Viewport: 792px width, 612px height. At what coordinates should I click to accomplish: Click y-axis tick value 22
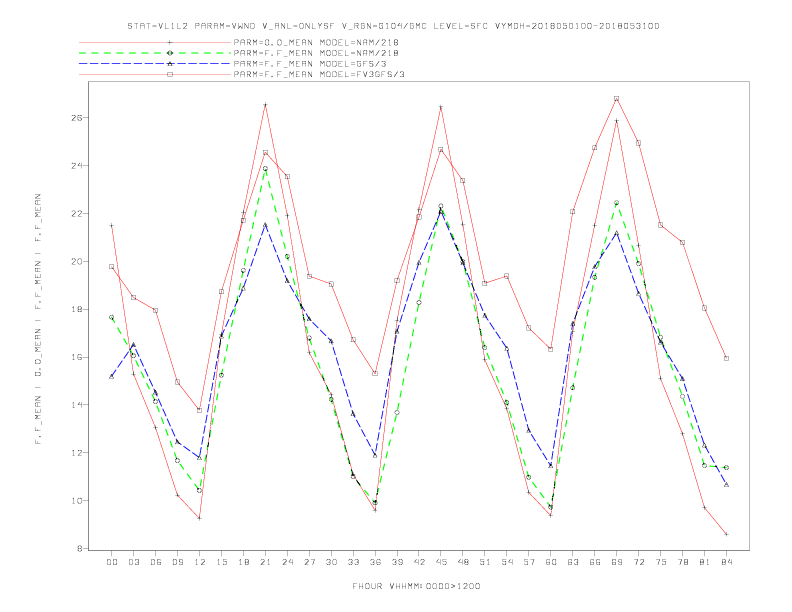(76, 214)
